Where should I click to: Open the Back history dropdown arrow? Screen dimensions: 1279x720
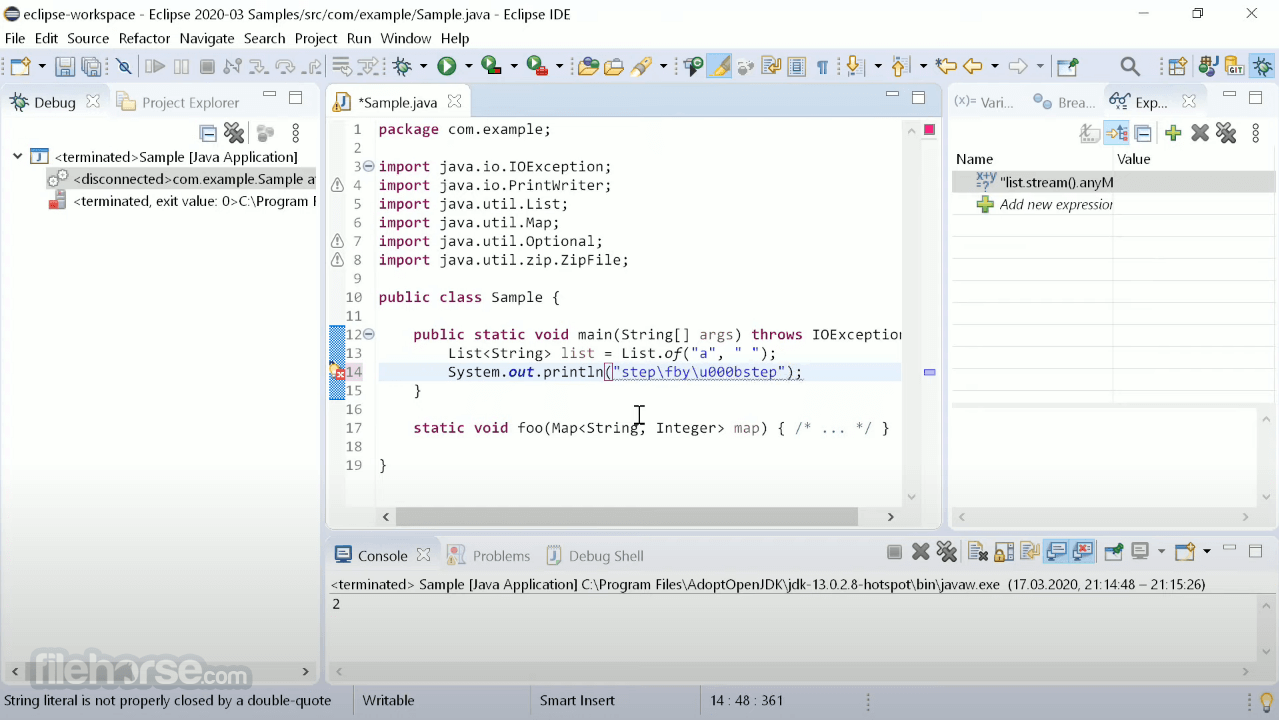pos(994,67)
